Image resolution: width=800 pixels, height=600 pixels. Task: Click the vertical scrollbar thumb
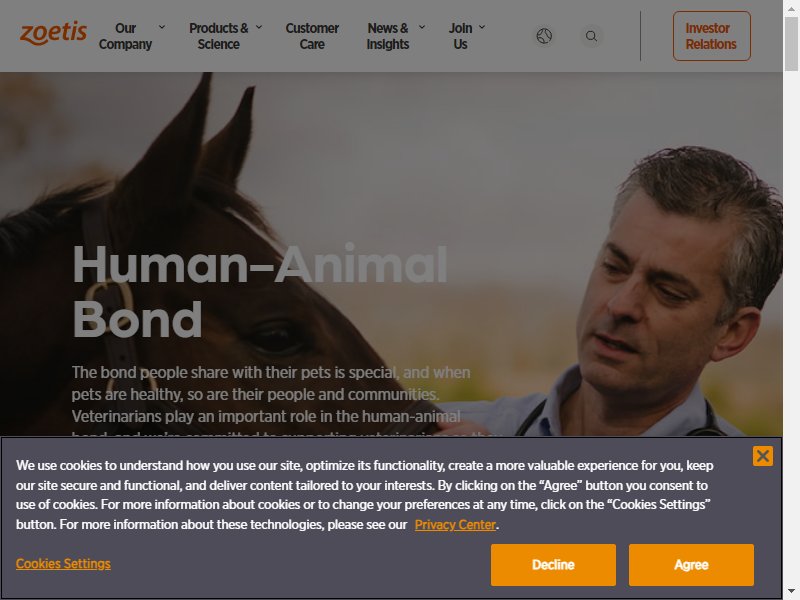(x=791, y=43)
